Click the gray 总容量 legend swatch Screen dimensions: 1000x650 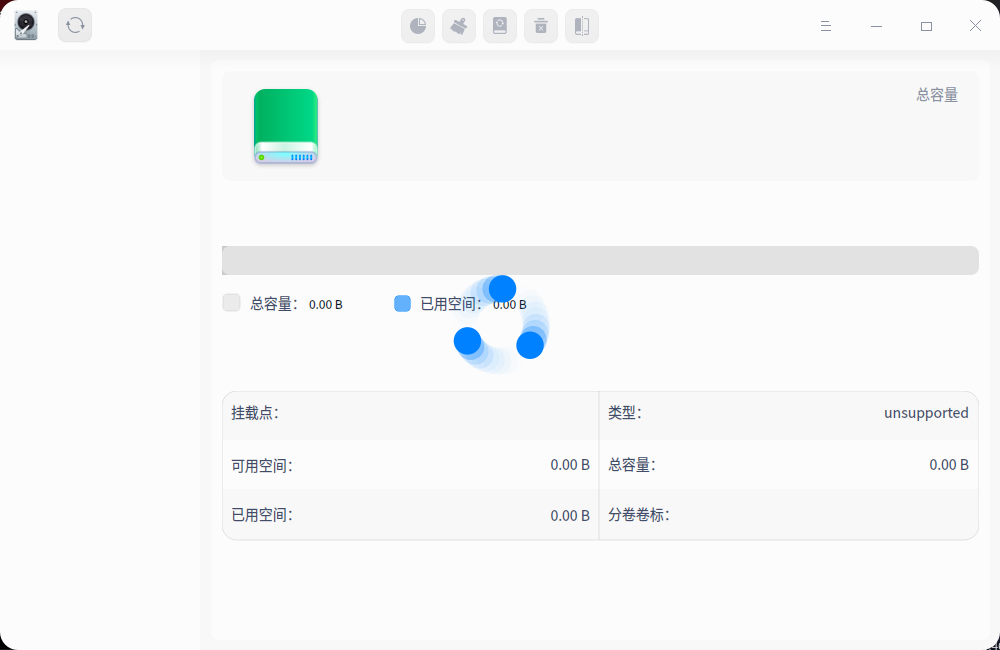click(232, 302)
